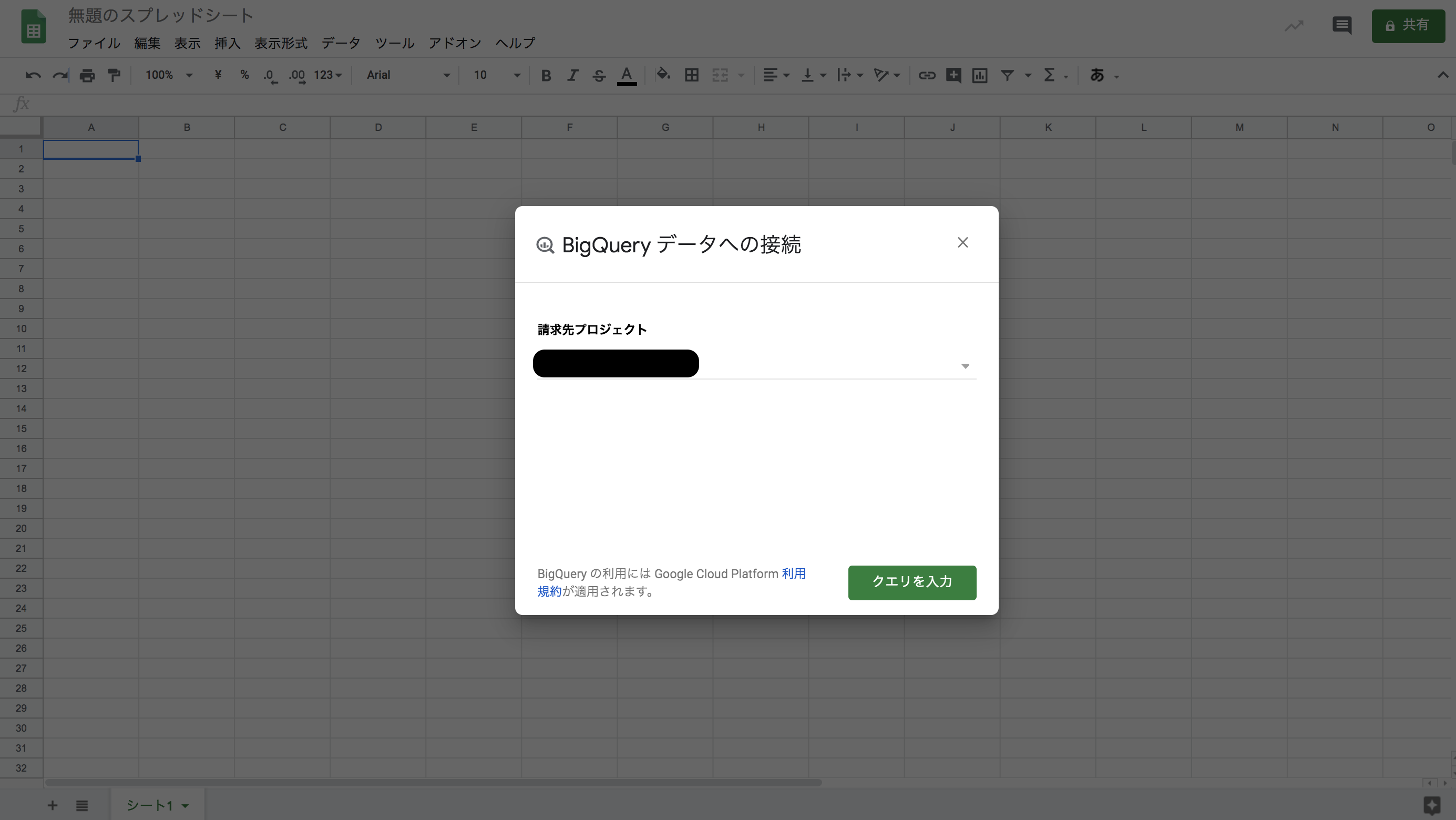The image size is (1456, 820).
Task: Click the undo icon in toolbar
Action: coord(33,75)
